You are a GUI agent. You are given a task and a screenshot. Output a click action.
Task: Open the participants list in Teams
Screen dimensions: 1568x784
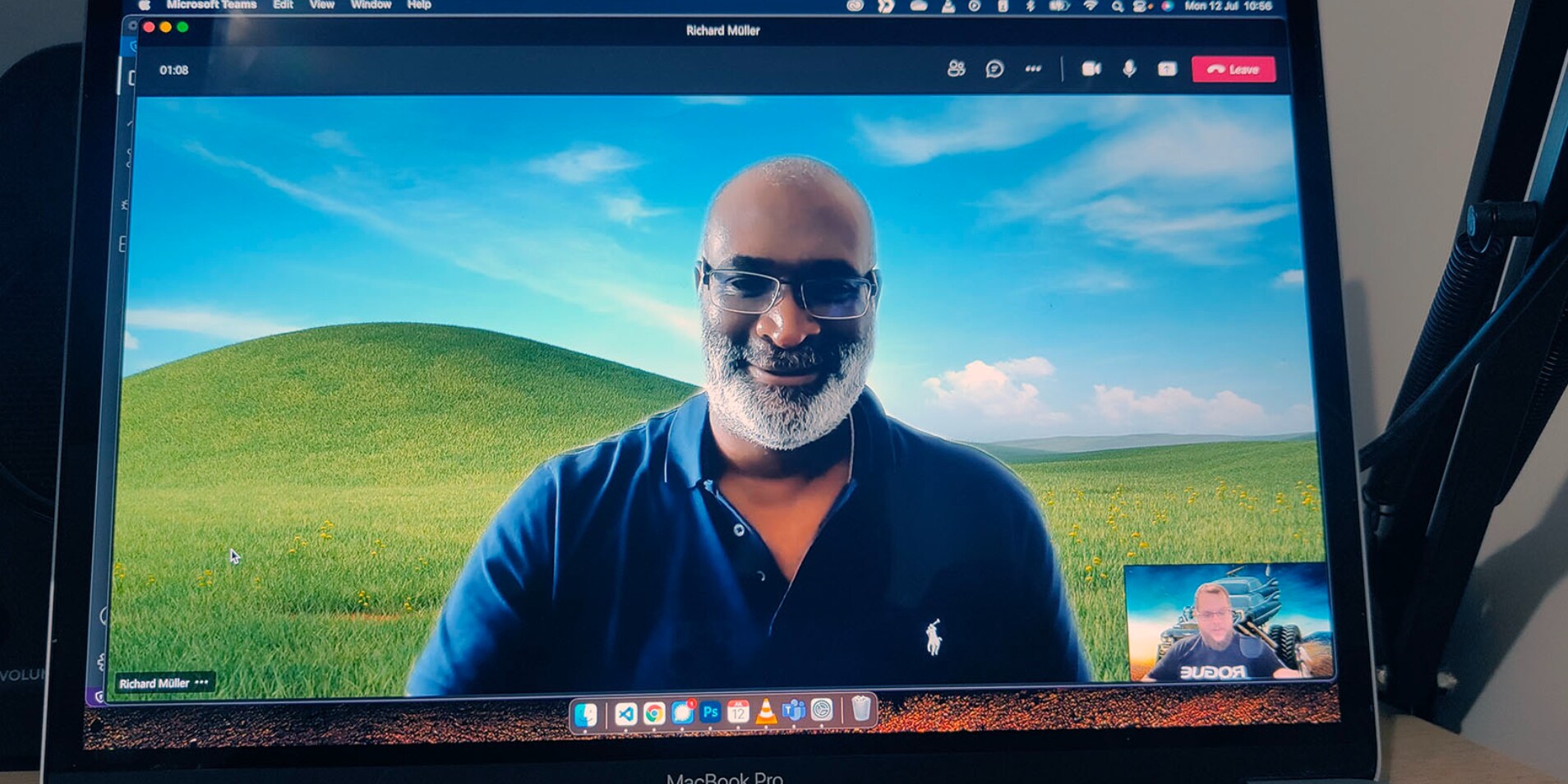[x=955, y=69]
